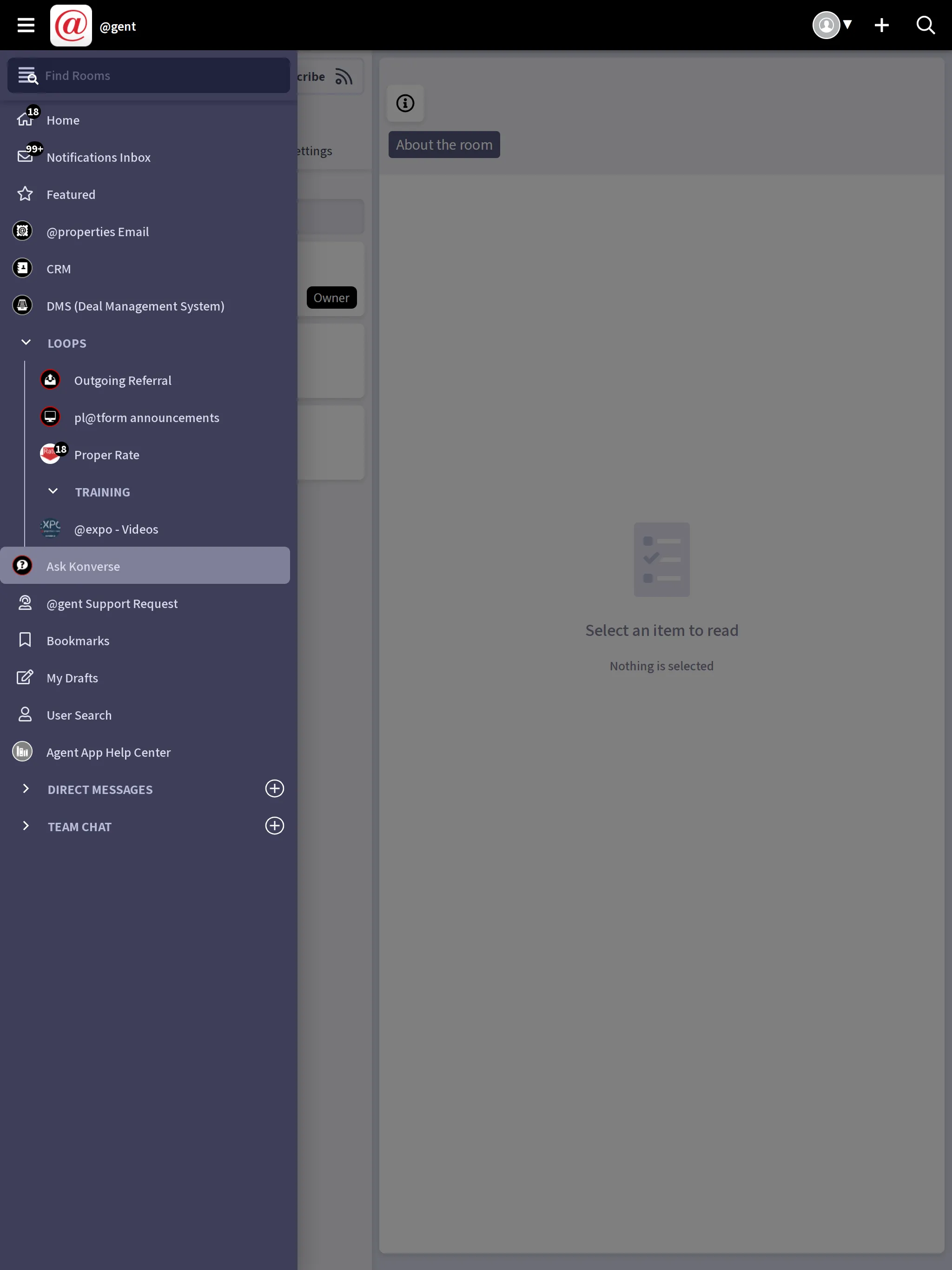
Task: Click the TRAINING section label
Action: 103,492
